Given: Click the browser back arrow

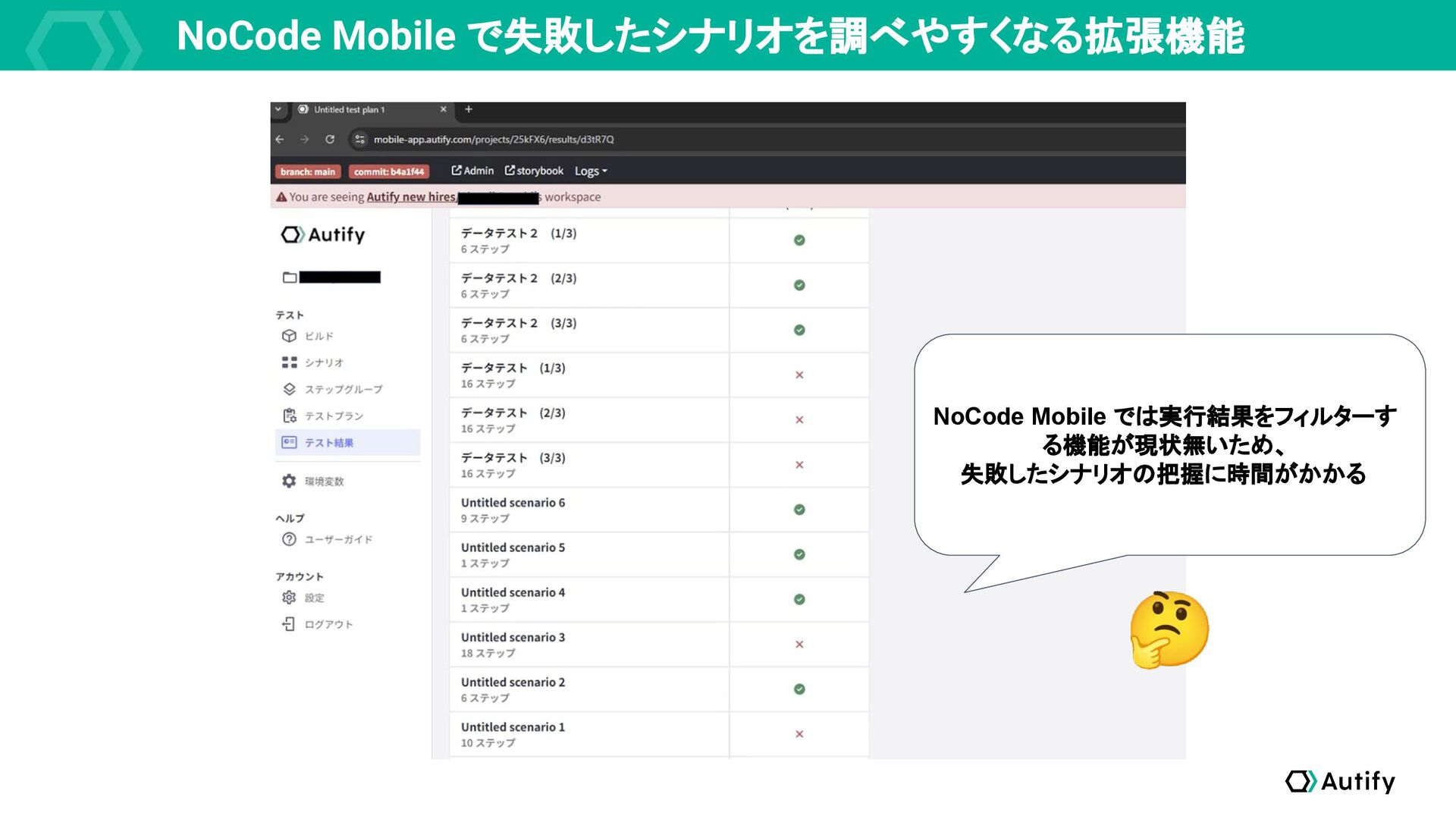Looking at the screenshot, I should click(x=280, y=140).
